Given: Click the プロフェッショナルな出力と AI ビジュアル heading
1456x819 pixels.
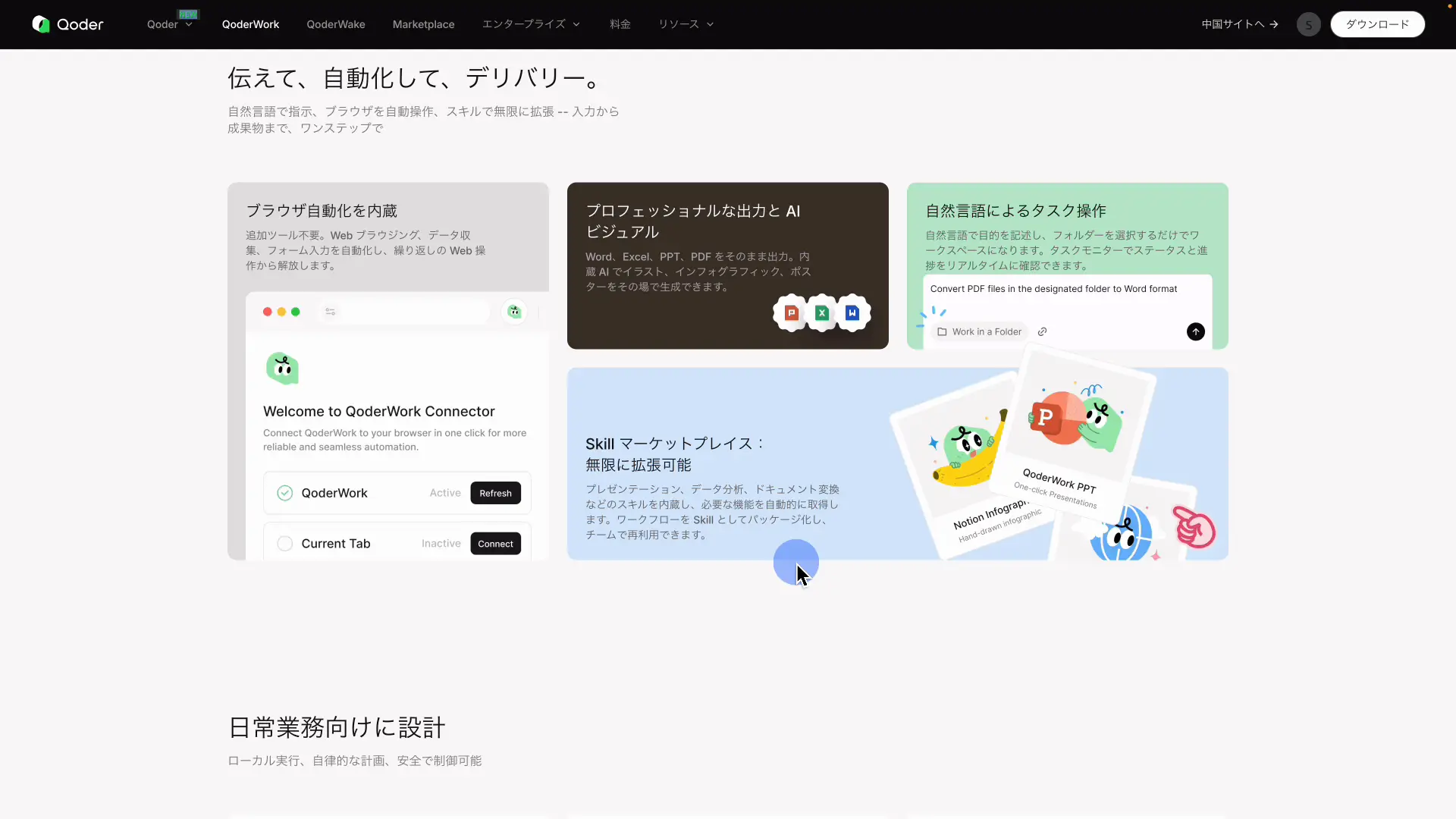Looking at the screenshot, I should point(692,221).
